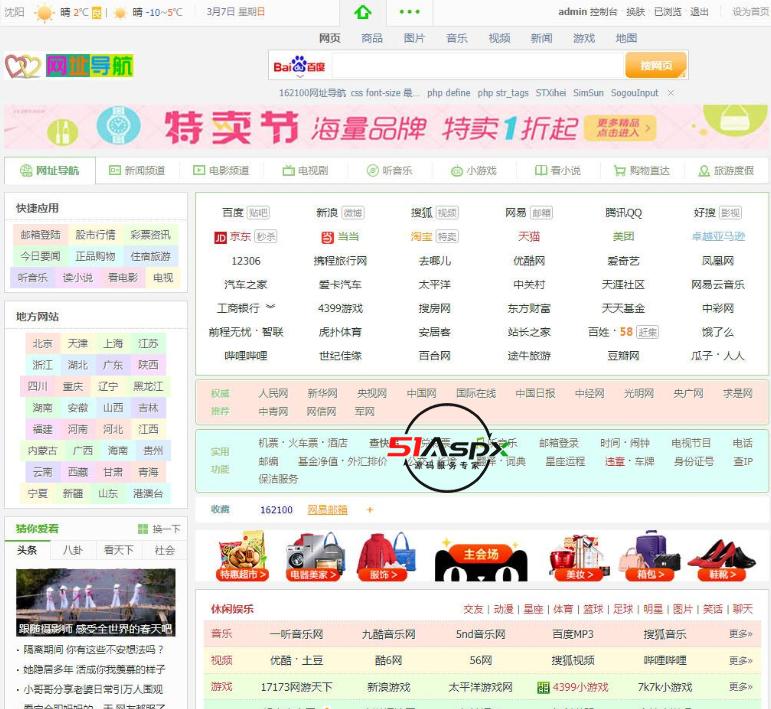Open the 网易邮箱 favorite link

327,510
